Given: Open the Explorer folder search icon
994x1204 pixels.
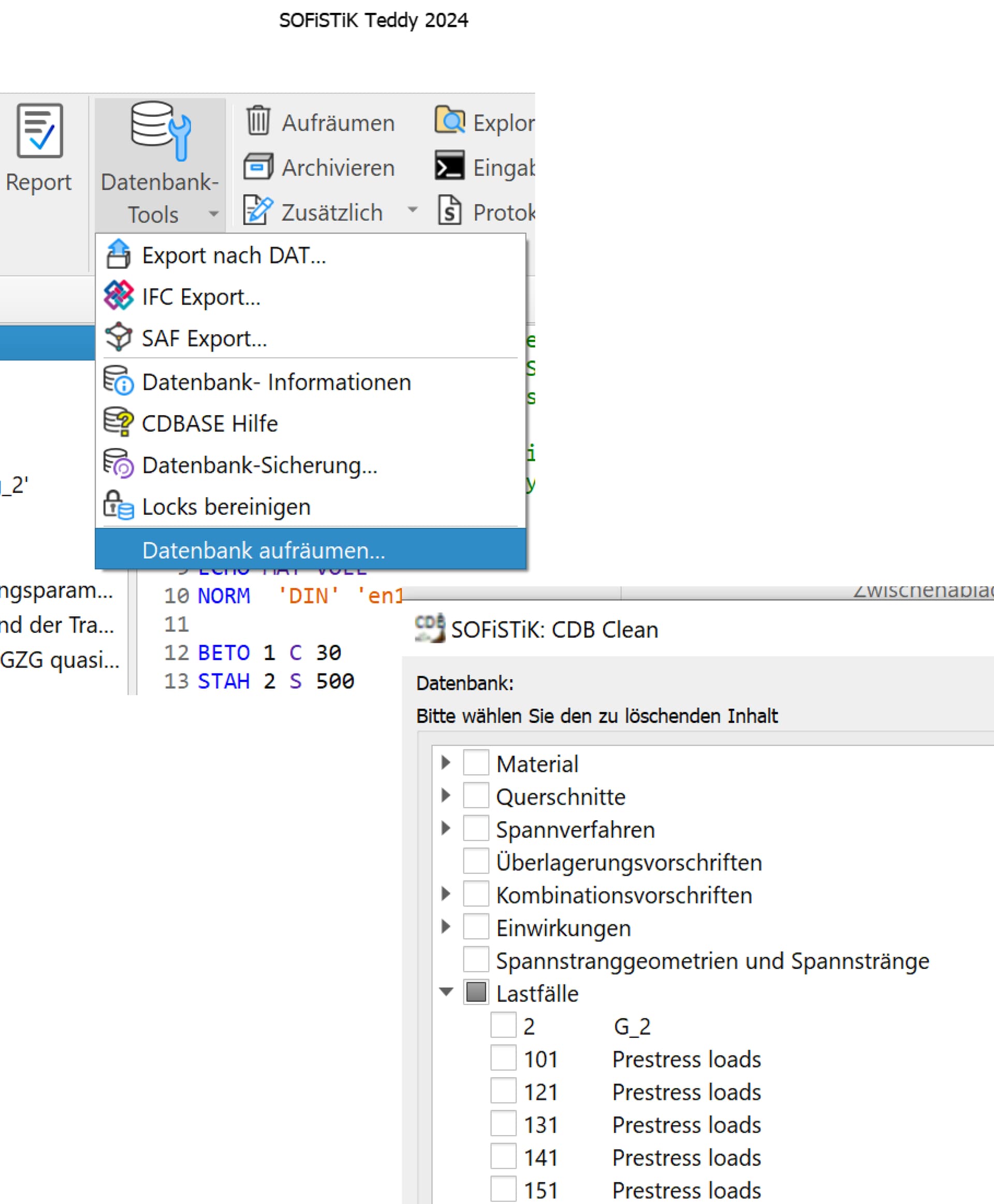Looking at the screenshot, I should 449,120.
